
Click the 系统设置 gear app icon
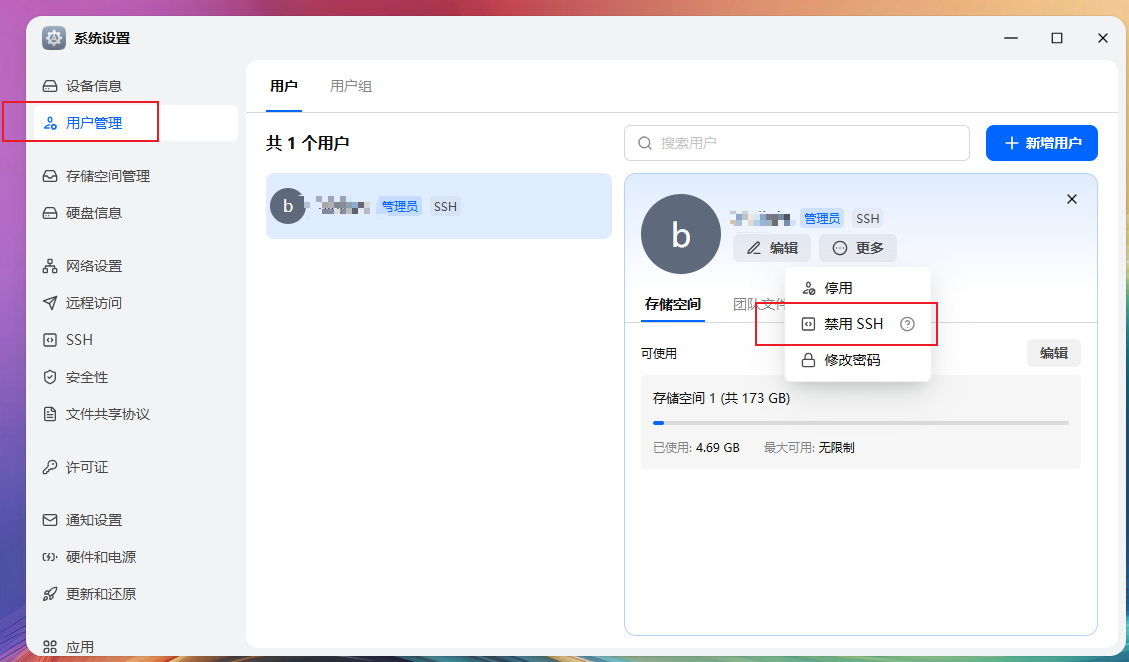54,38
